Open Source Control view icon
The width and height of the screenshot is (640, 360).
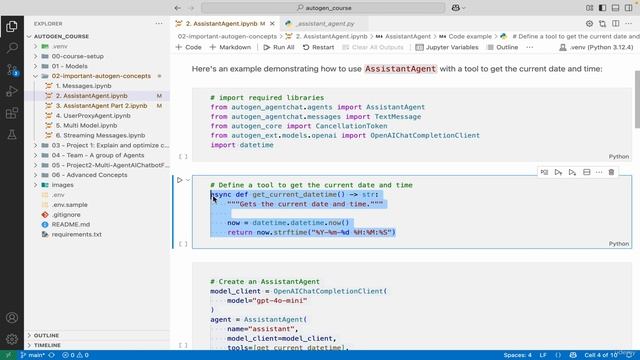point(12,70)
